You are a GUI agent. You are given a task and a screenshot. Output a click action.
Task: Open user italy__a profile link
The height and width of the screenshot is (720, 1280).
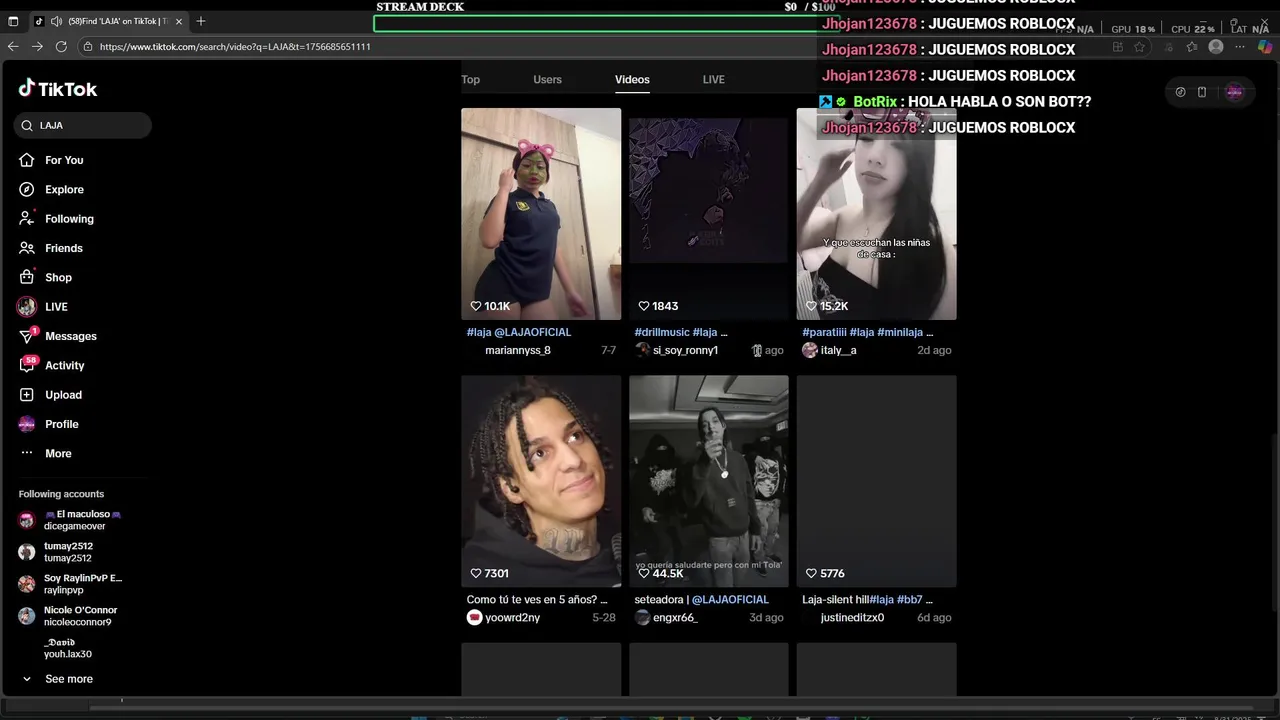(x=838, y=350)
